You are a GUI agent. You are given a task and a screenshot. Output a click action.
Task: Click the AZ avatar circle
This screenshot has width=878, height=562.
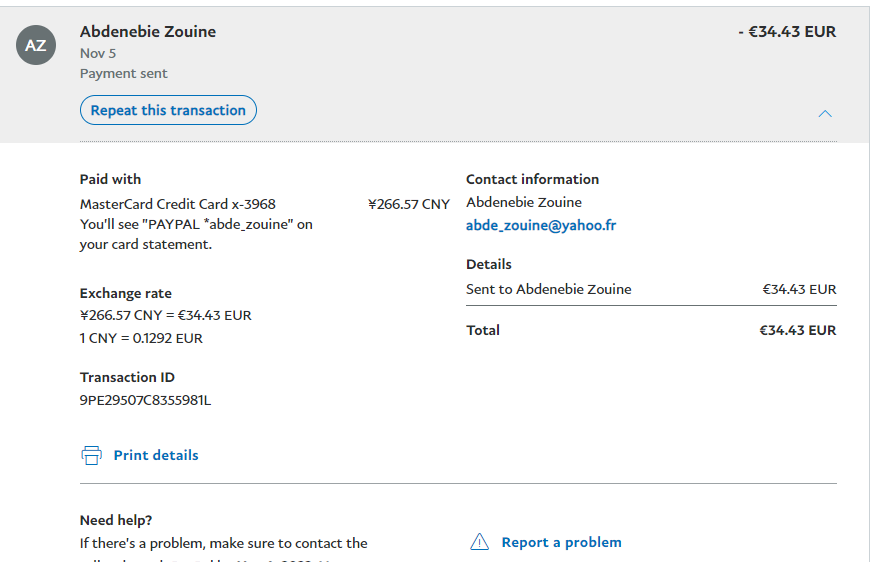(36, 46)
